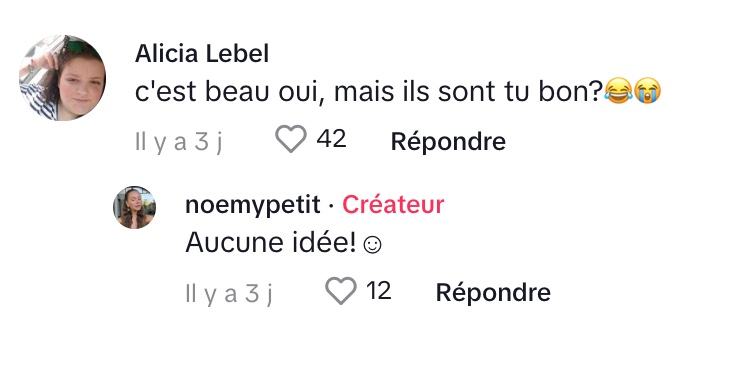The height and width of the screenshot is (376, 736).
Task: Click the like count 42
Action: (x=331, y=139)
